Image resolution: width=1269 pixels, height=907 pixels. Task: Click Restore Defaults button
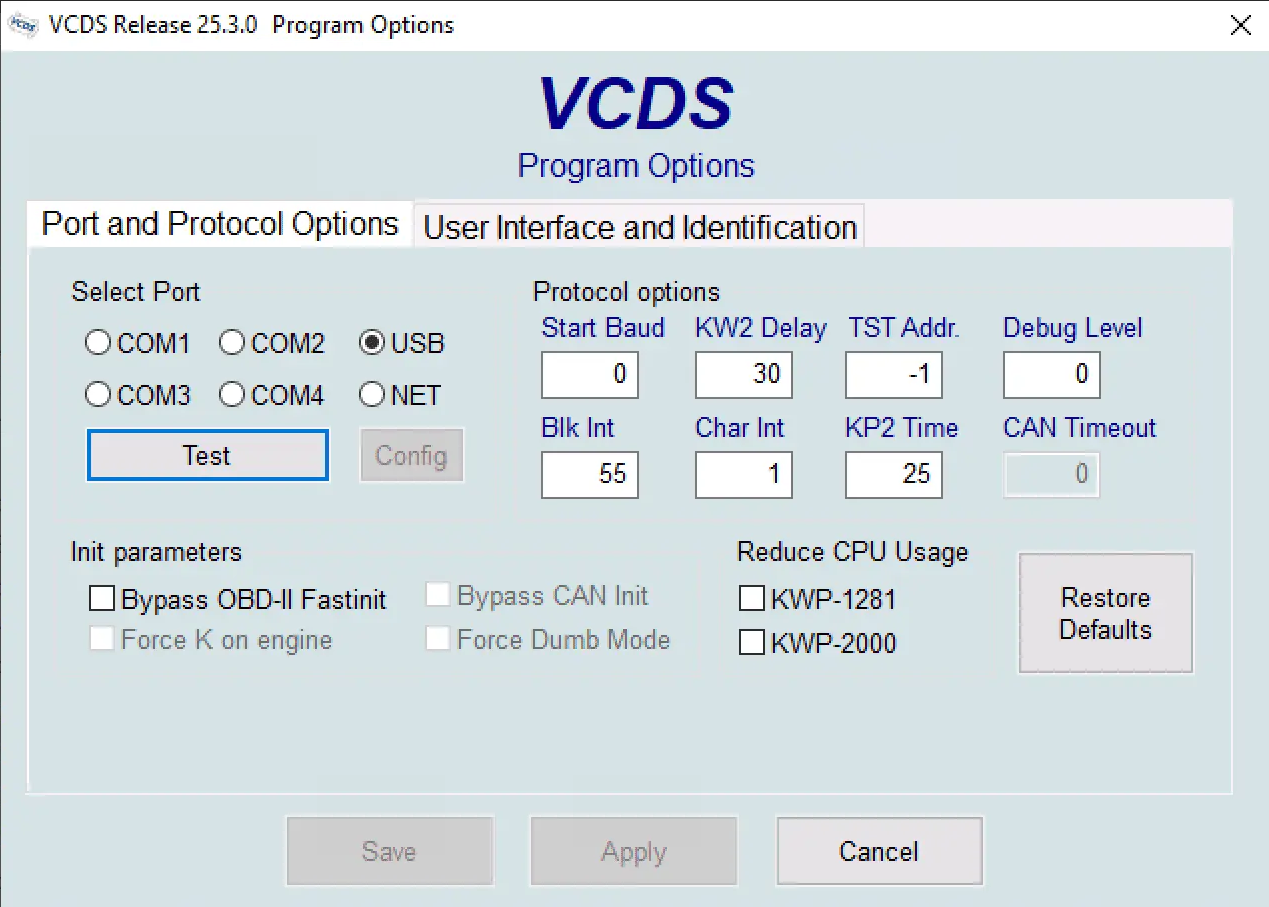1106,613
